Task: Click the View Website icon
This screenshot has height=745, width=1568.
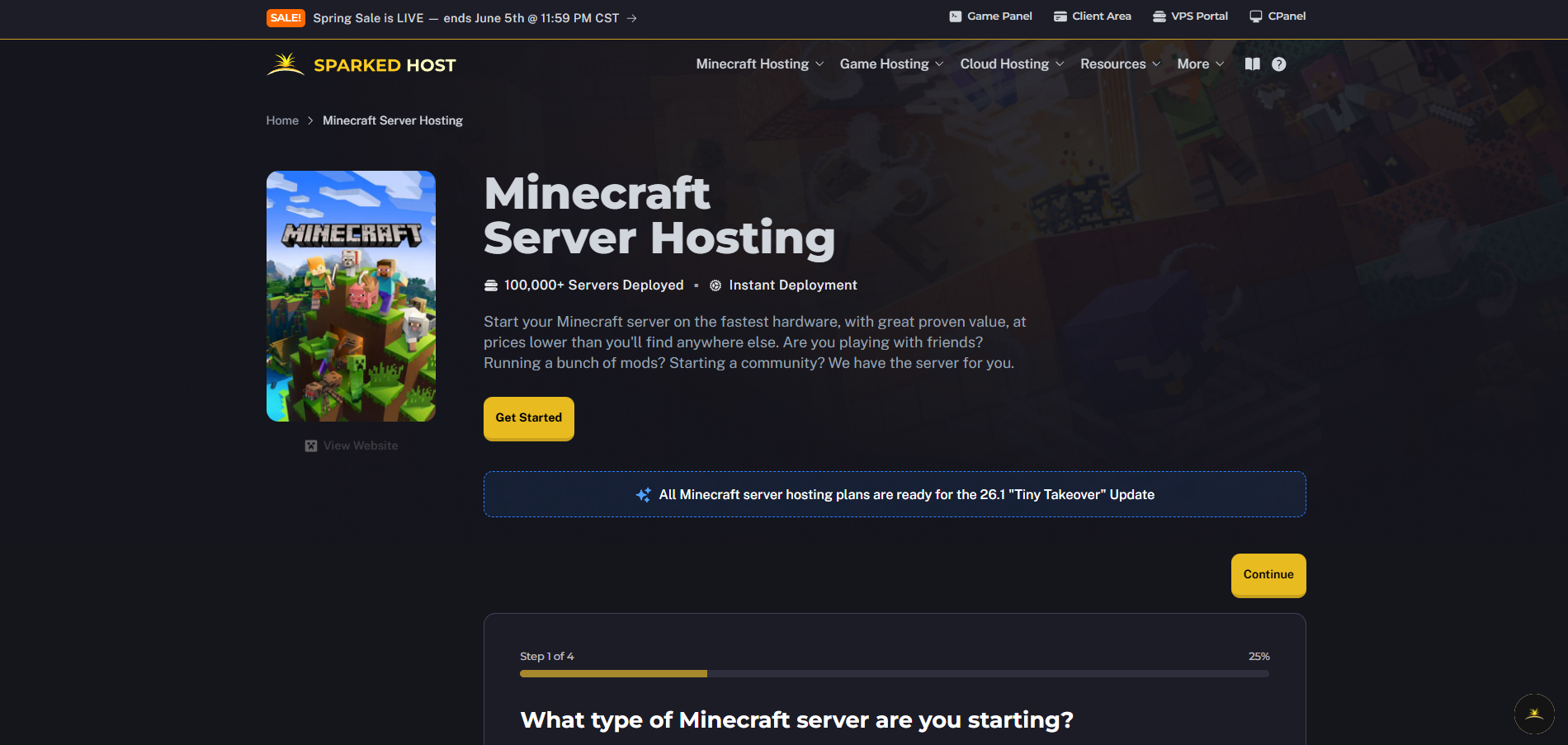Action: click(x=311, y=446)
